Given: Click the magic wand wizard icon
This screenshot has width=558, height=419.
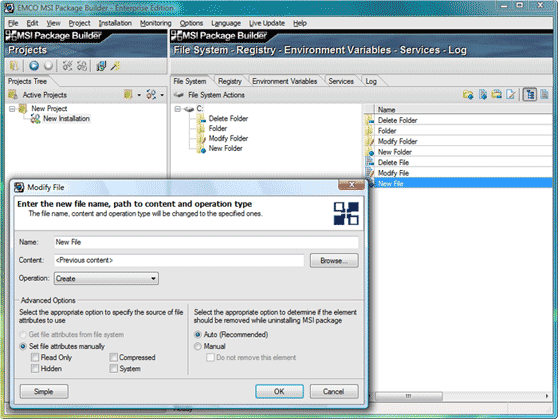Looking at the screenshot, I should tap(115, 66).
